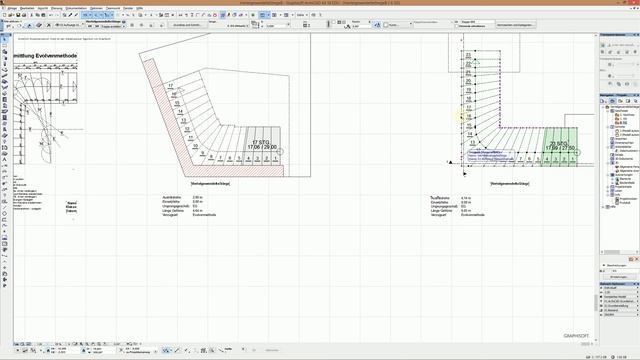
Task: Click the Grundriss und Schnitt button
Action: pyautogui.click(x=187, y=25)
